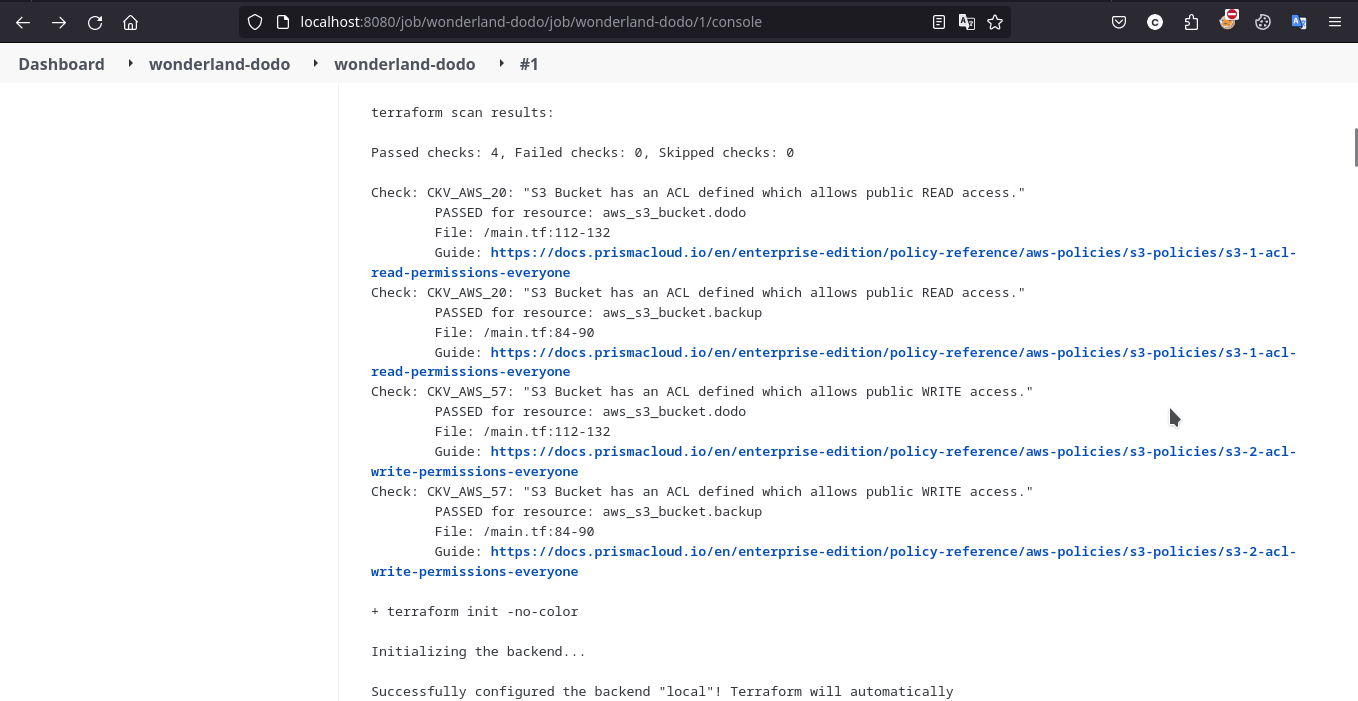1358x701 pixels.
Task: Open the #1 build breadcrumb
Action: tap(529, 64)
